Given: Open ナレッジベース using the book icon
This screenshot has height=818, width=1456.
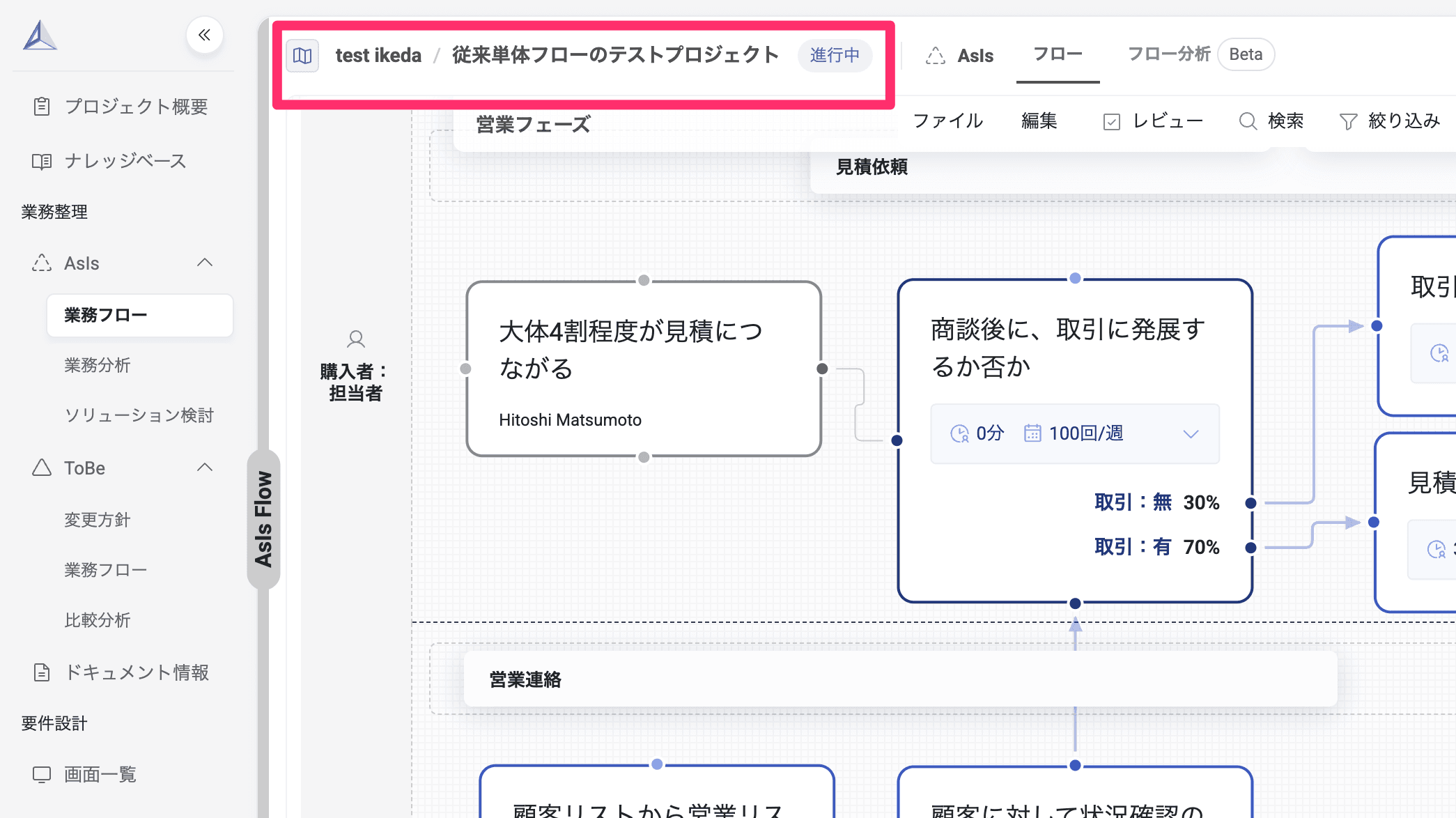Looking at the screenshot, I should click(42, 161).
